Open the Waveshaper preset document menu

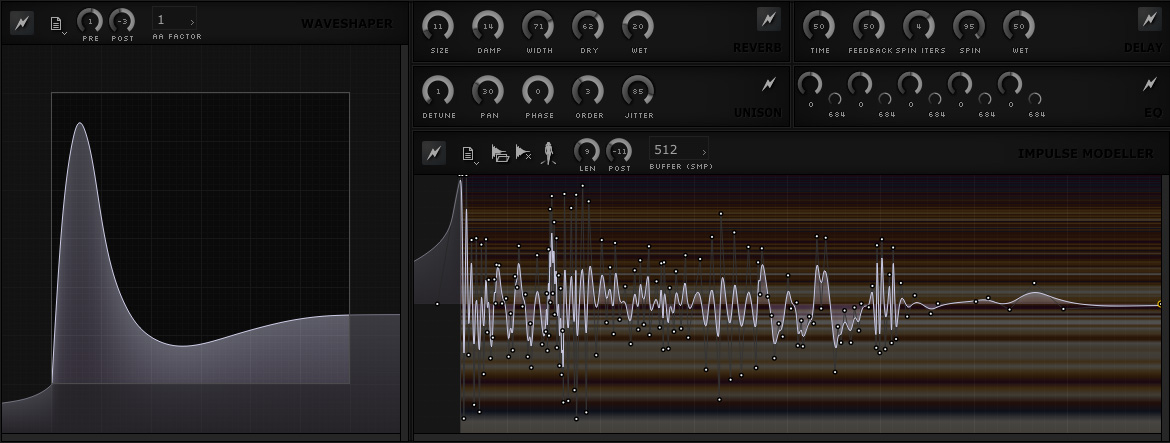(57, 25)
